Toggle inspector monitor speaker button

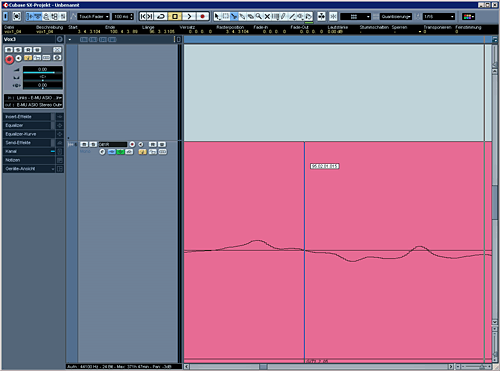[x=19, y=58]
